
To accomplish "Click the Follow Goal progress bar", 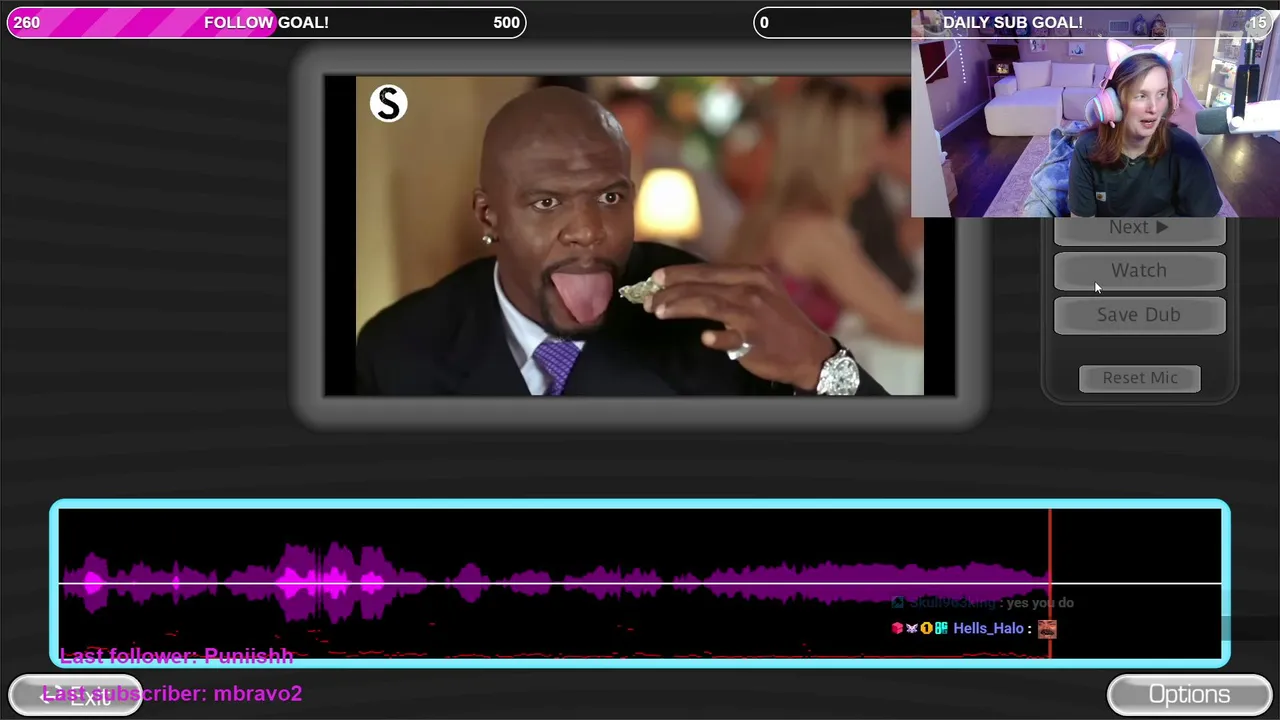I will pyautogui.click(x=266, y=23).
